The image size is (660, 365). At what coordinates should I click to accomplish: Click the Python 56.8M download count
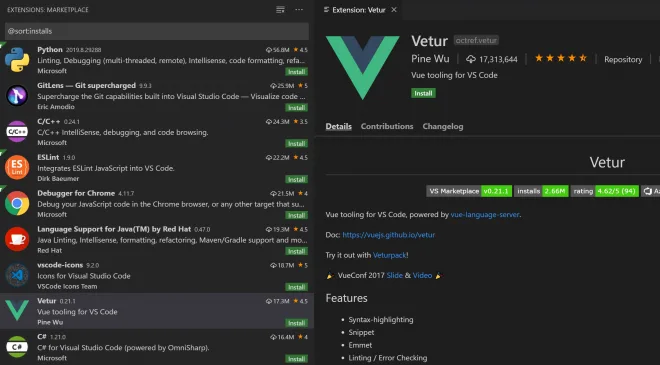click(277, 50)
